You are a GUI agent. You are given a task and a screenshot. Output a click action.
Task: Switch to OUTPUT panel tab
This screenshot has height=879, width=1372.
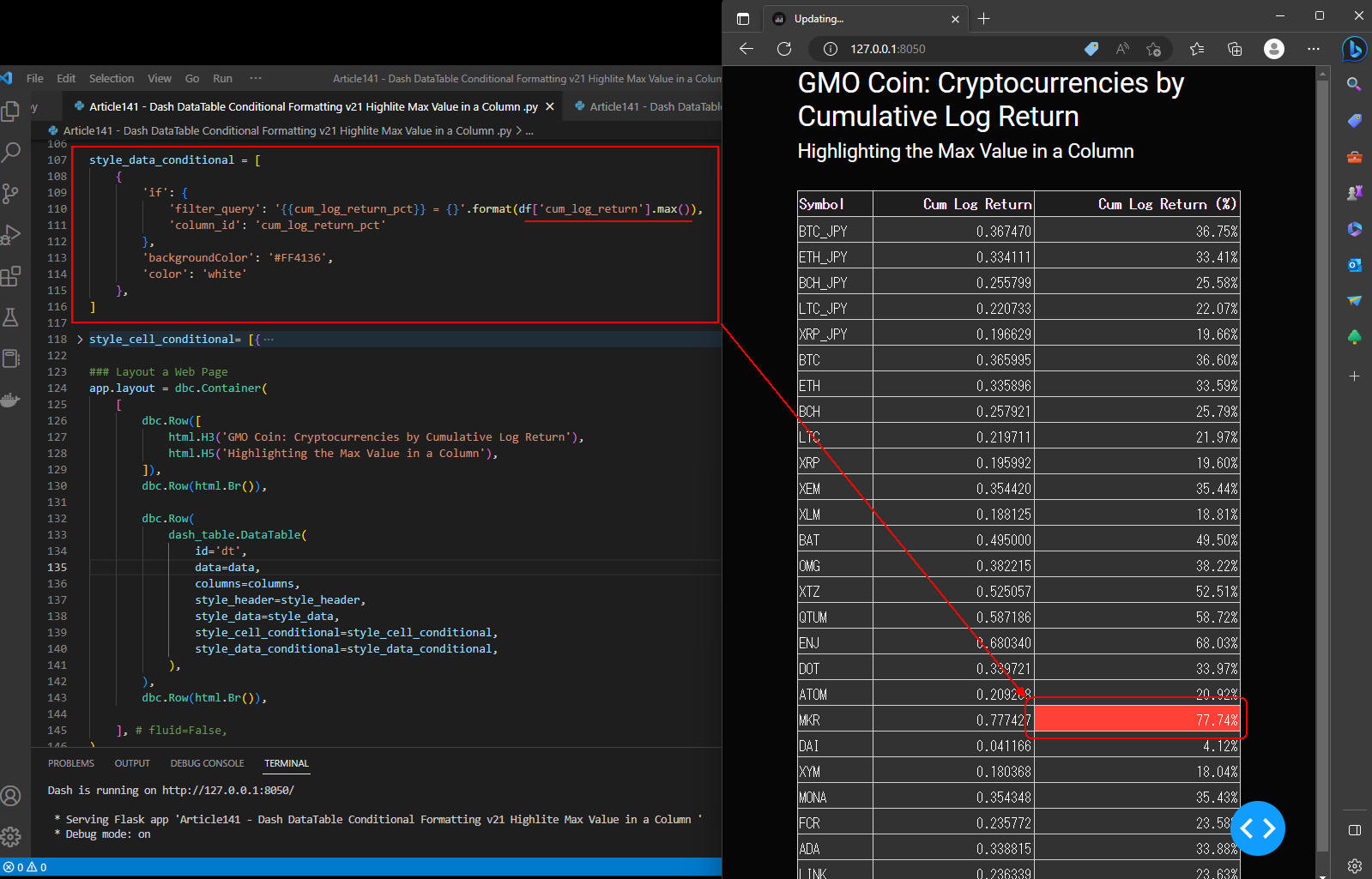tap(132, 763)
